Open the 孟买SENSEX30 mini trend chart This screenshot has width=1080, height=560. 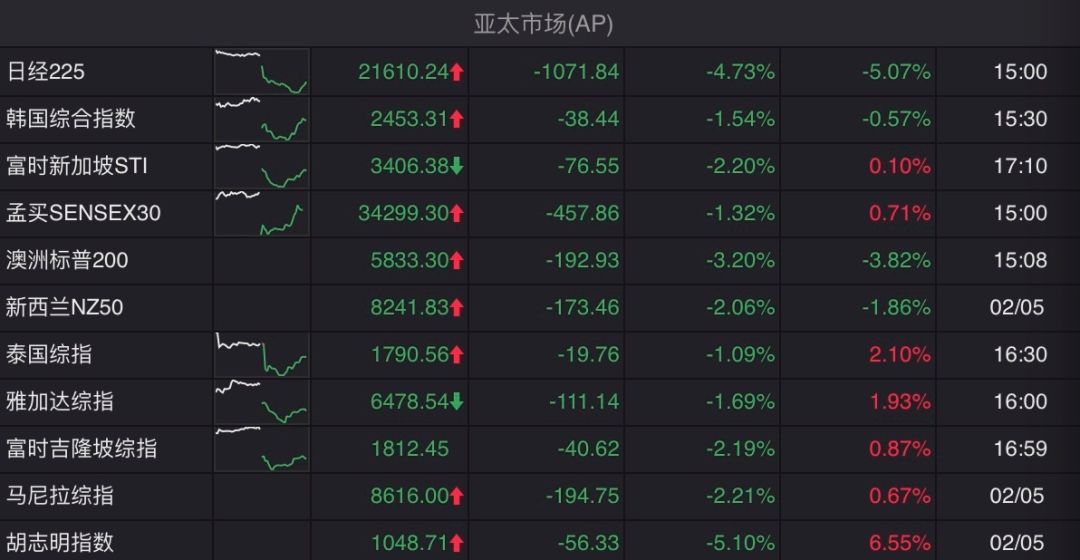(x=262, y=214)
